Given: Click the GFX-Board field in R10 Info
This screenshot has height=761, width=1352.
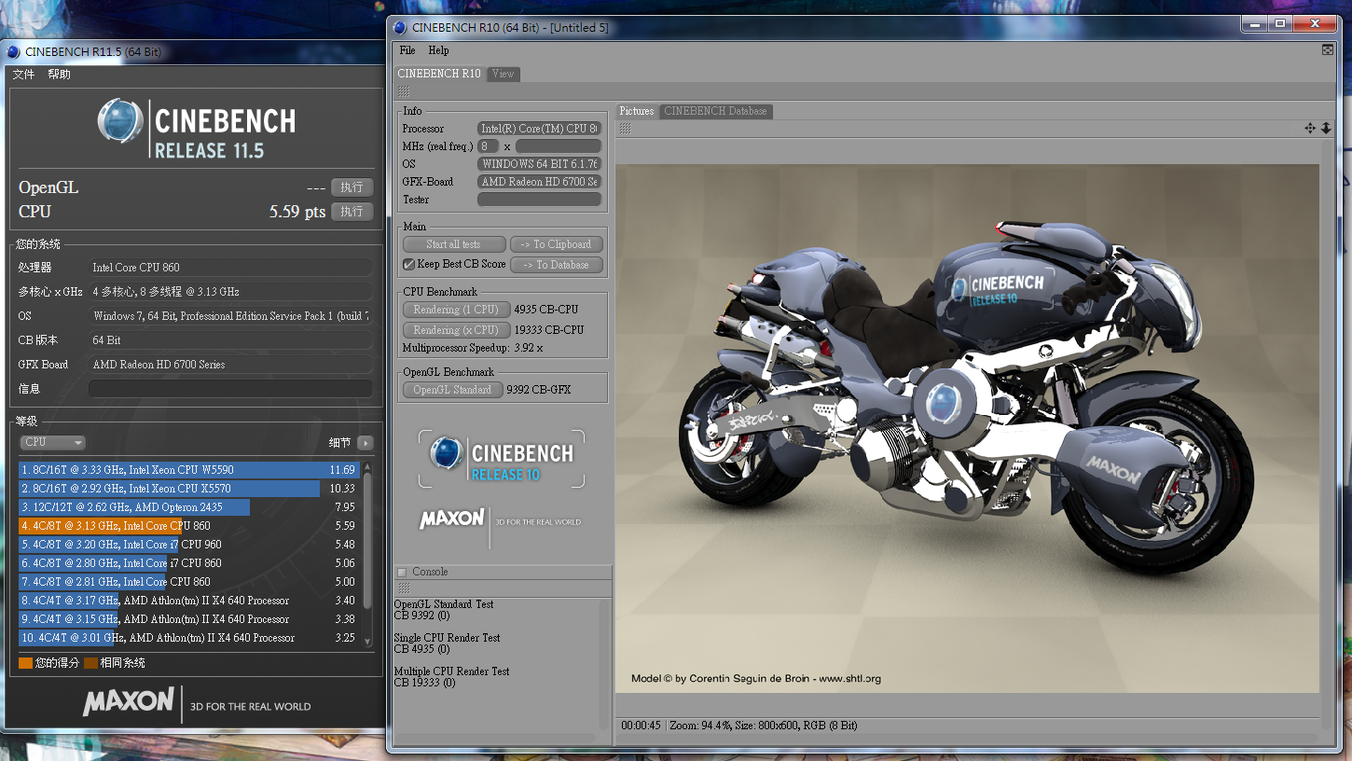Looking at the screenshot, I should click(539, 182).
